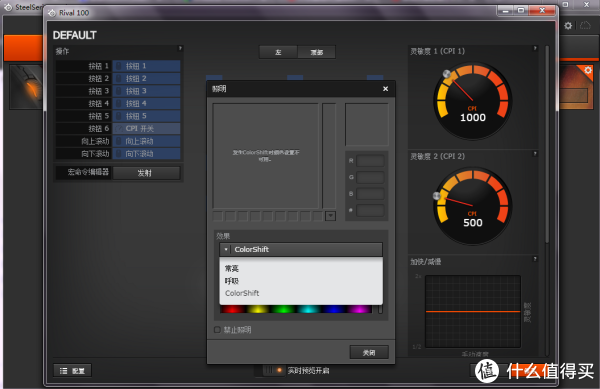This screenshot has height=389, width=600.
Task: Toggle the 实时预览开启 live preview switch
Action: [273, 370]
